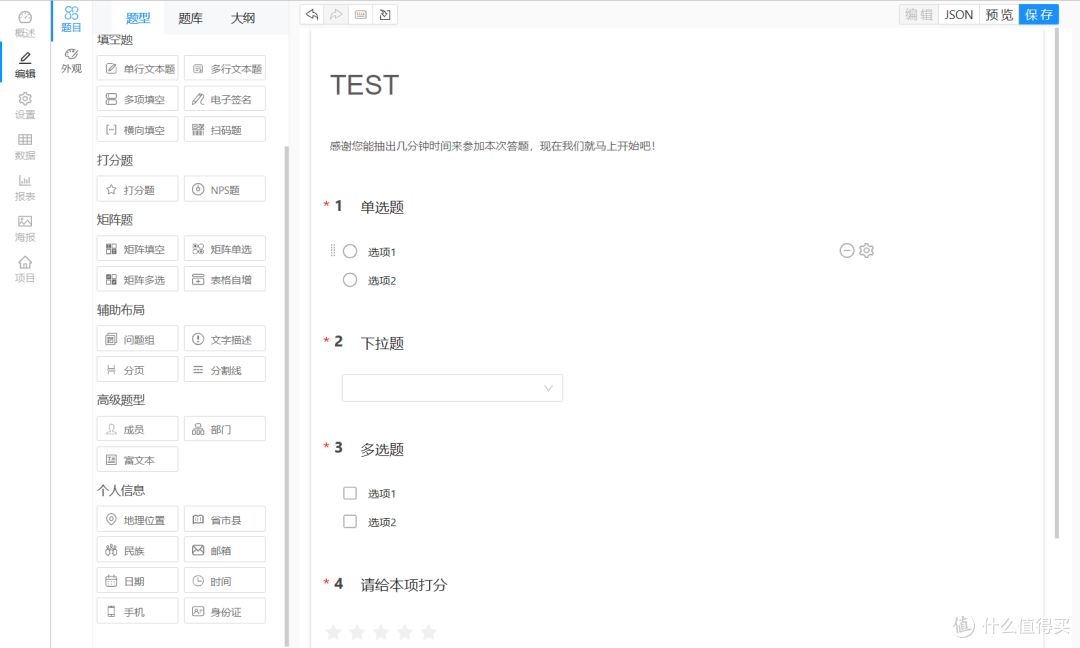Switch to the 题库 tab
Image resolution: width=1080 pixels, height=648 pixels.
click(190, 19)
